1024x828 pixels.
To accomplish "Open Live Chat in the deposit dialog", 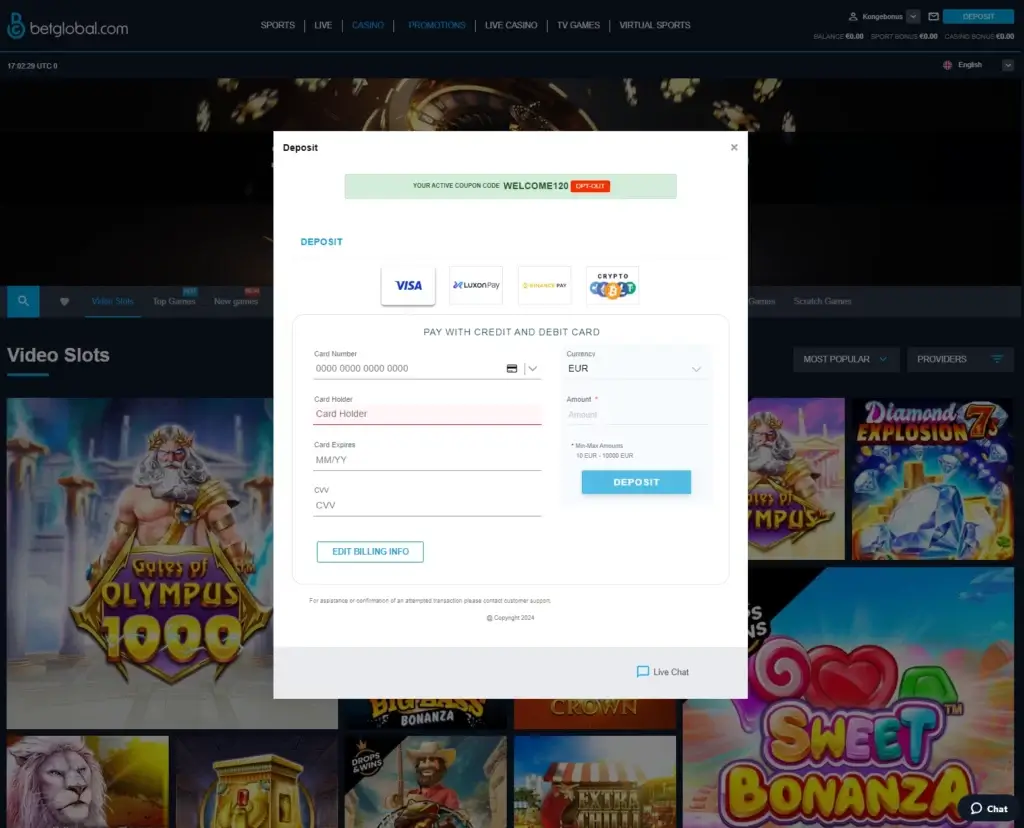I will (x=663, y=672).
